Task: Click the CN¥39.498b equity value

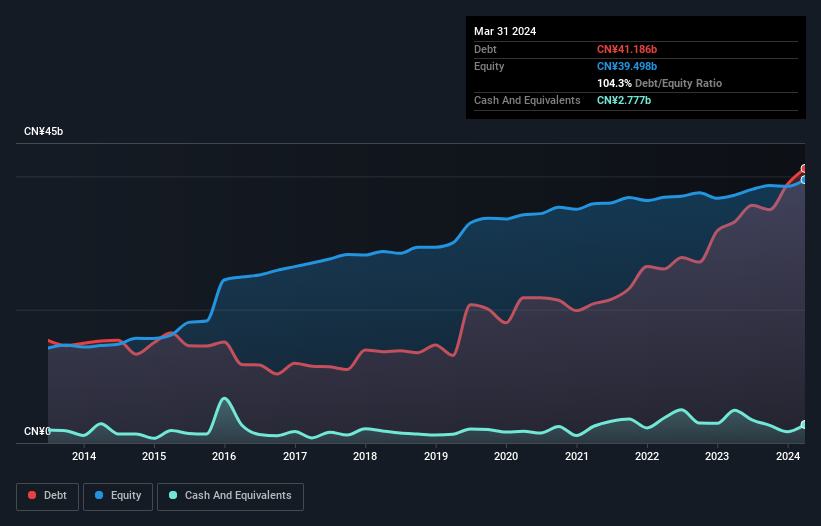Action: [627, 66]
